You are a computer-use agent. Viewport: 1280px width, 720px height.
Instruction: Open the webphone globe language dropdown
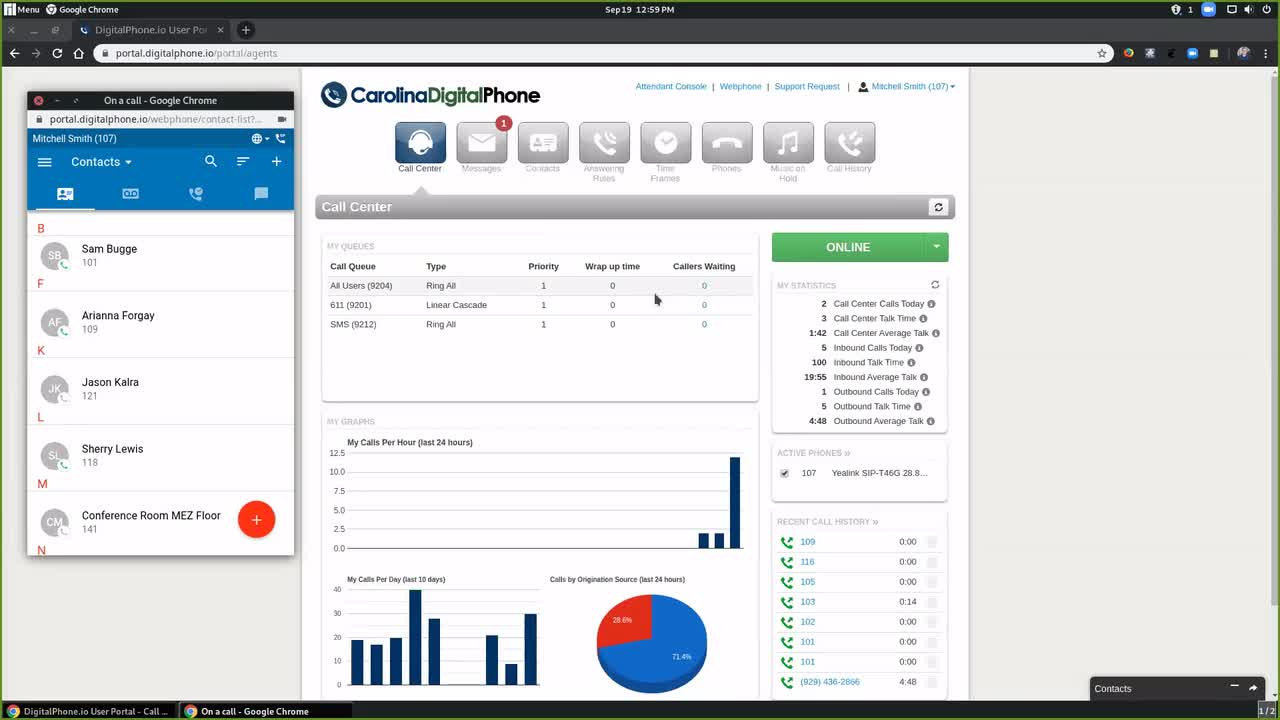click(260, 139)
